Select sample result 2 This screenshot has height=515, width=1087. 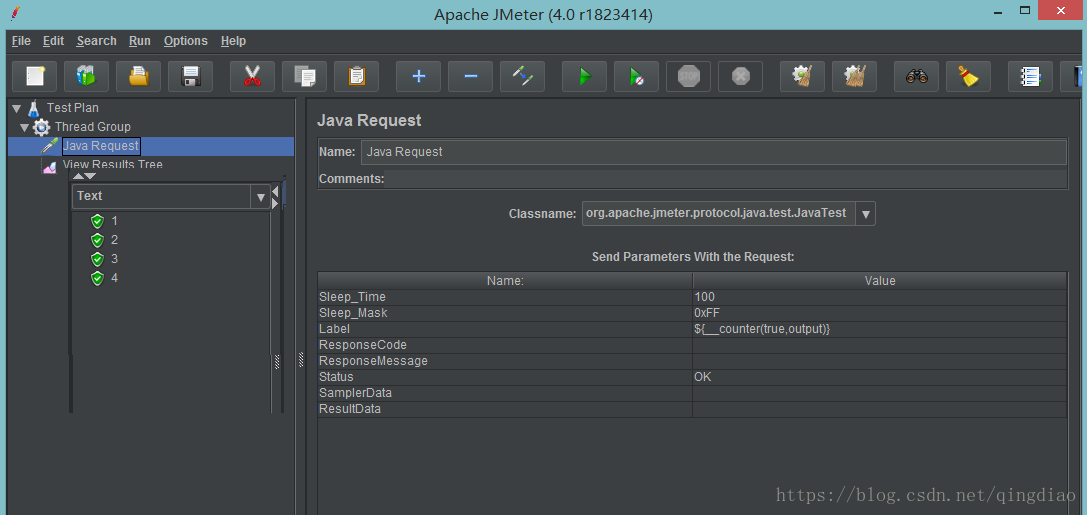[x=114, y=240]
